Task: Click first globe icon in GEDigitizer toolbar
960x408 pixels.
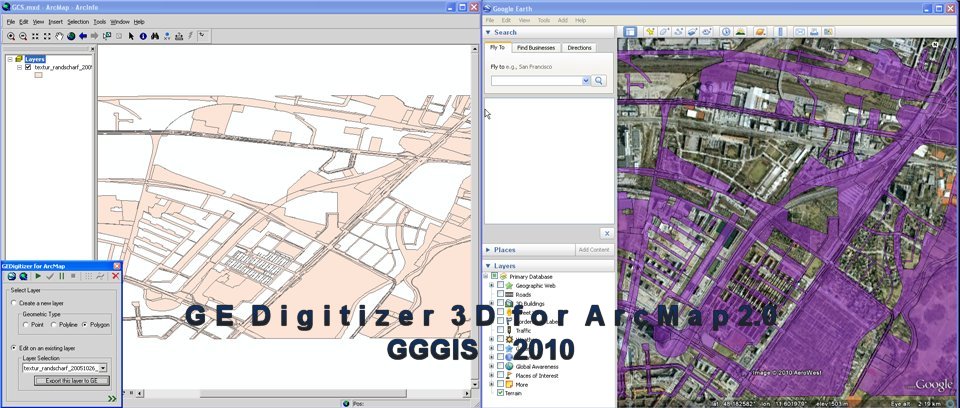Action: click(x=12, y=276)
